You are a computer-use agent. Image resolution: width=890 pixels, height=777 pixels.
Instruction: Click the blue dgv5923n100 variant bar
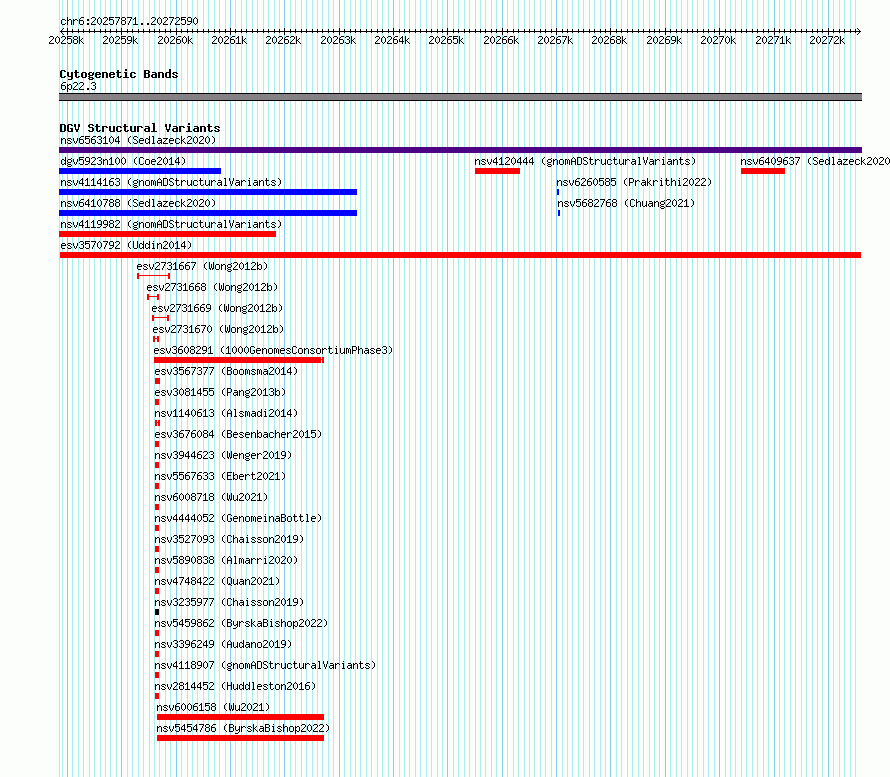point(140,171)
